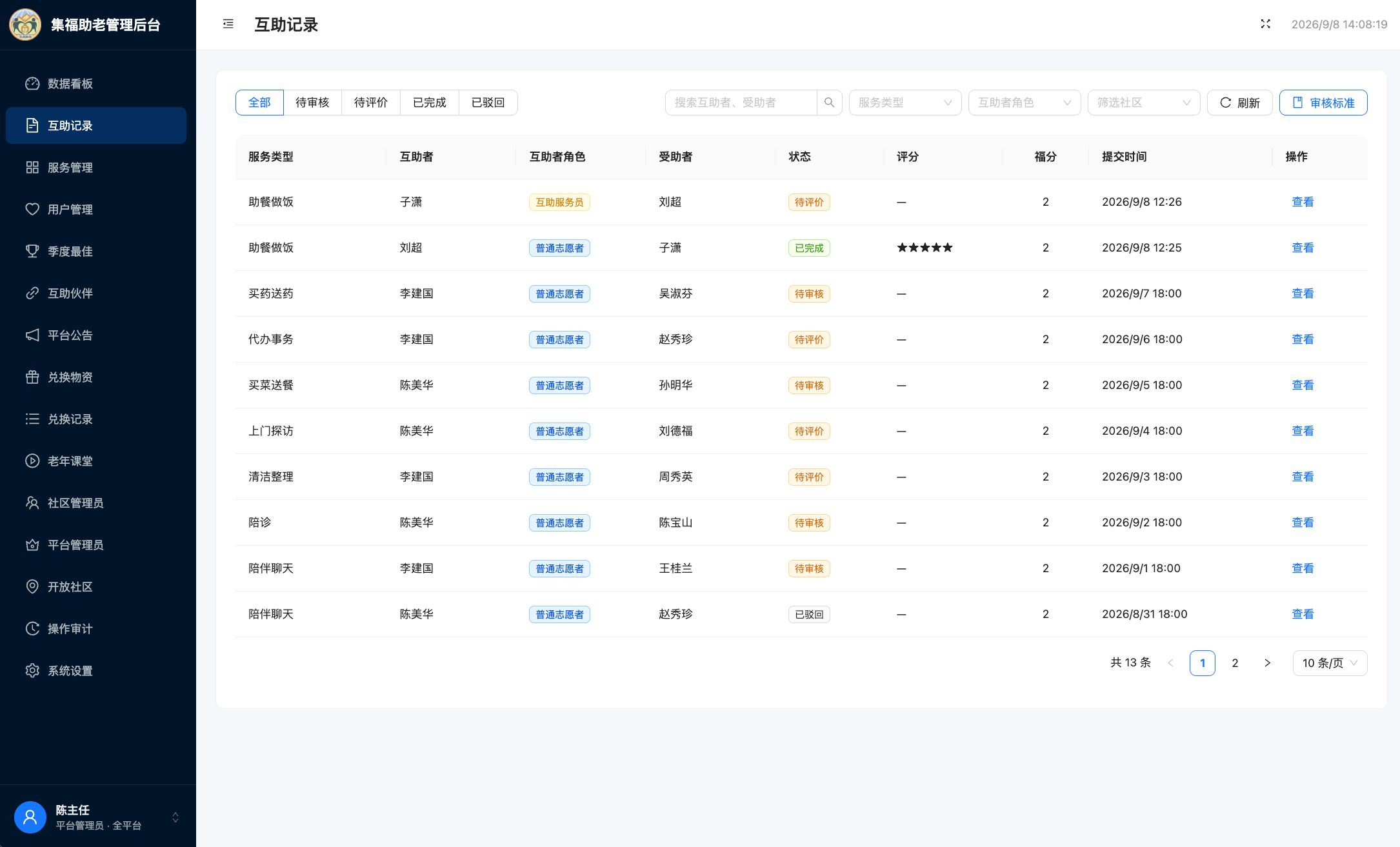The image size is (1400, 847).
Task: Open 数据看板 dashboard icon in sidebar
Action: click(x=32, y=84)
